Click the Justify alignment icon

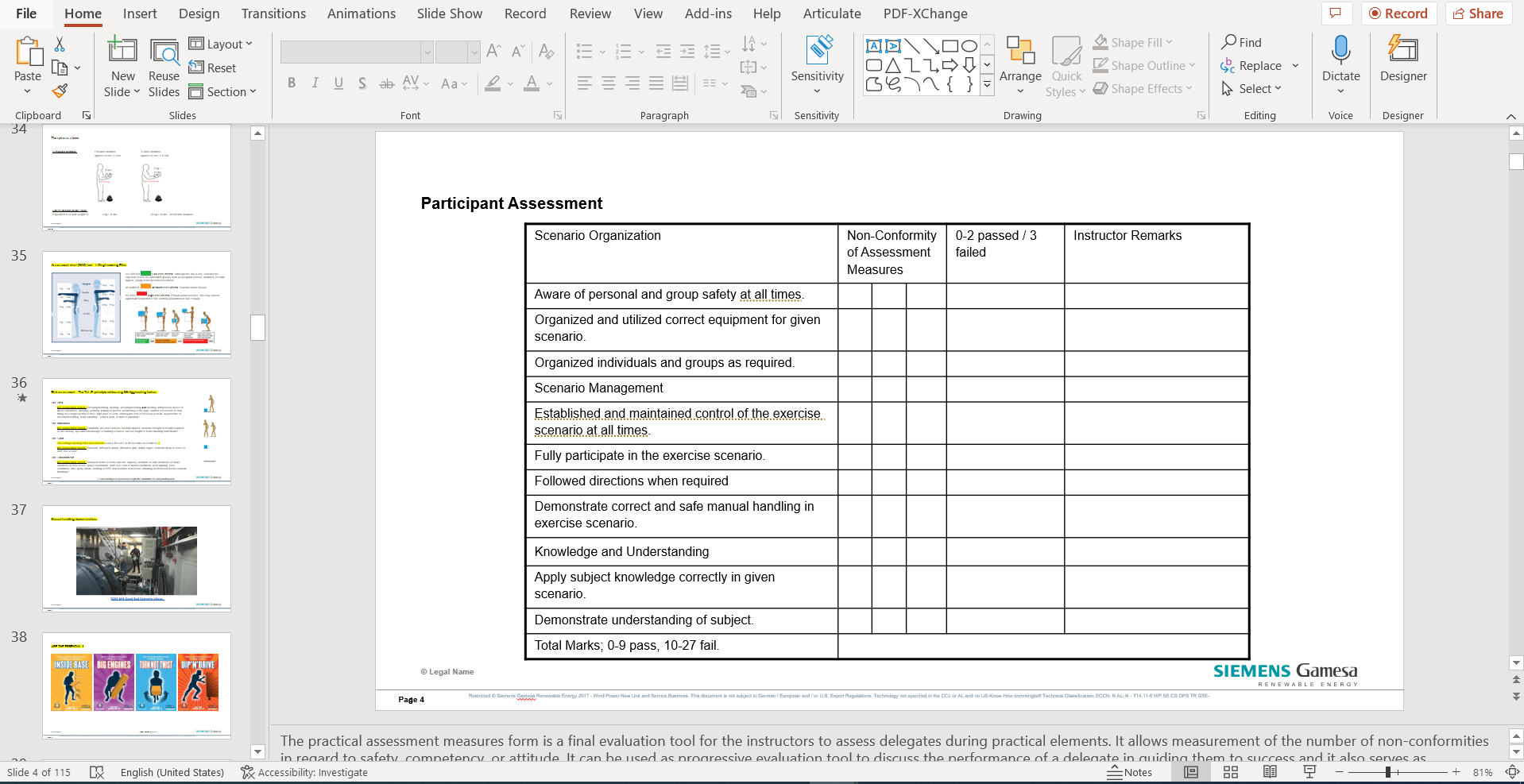click(656, 83)
